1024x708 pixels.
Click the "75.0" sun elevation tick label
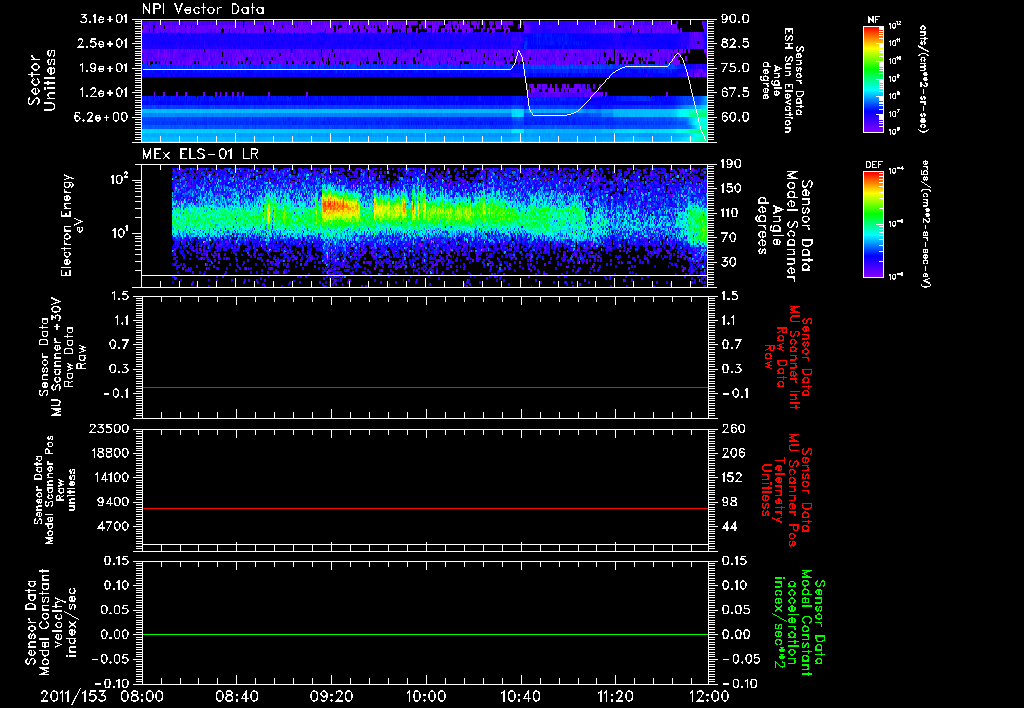(x=735, y=68)
